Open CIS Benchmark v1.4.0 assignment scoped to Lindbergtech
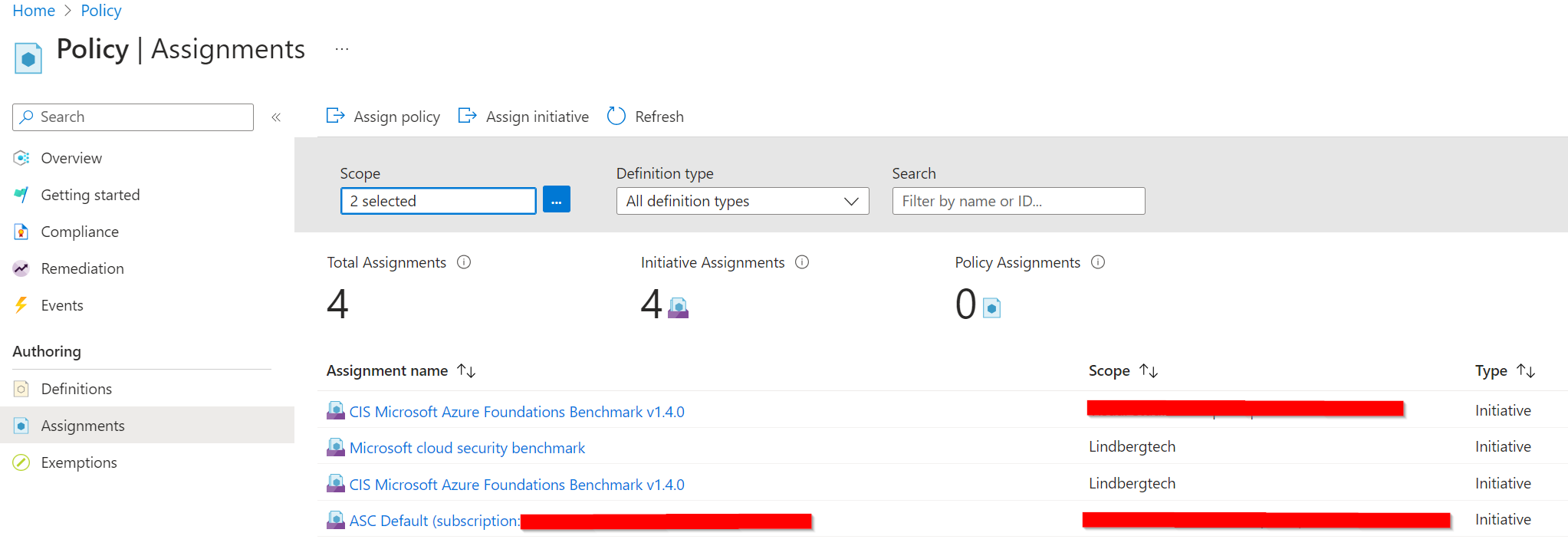1568x546 pixels. 517,485
